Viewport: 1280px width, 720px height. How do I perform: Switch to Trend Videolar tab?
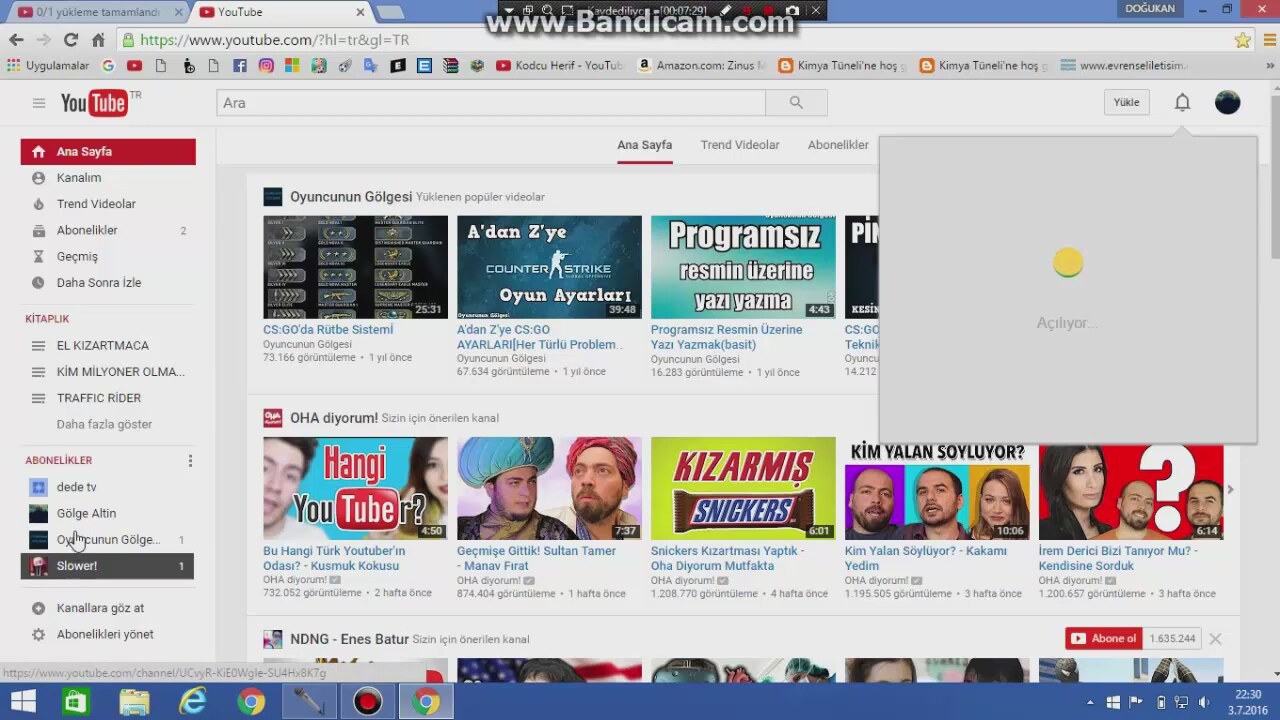pyautogui.click(x=740, y=145)
